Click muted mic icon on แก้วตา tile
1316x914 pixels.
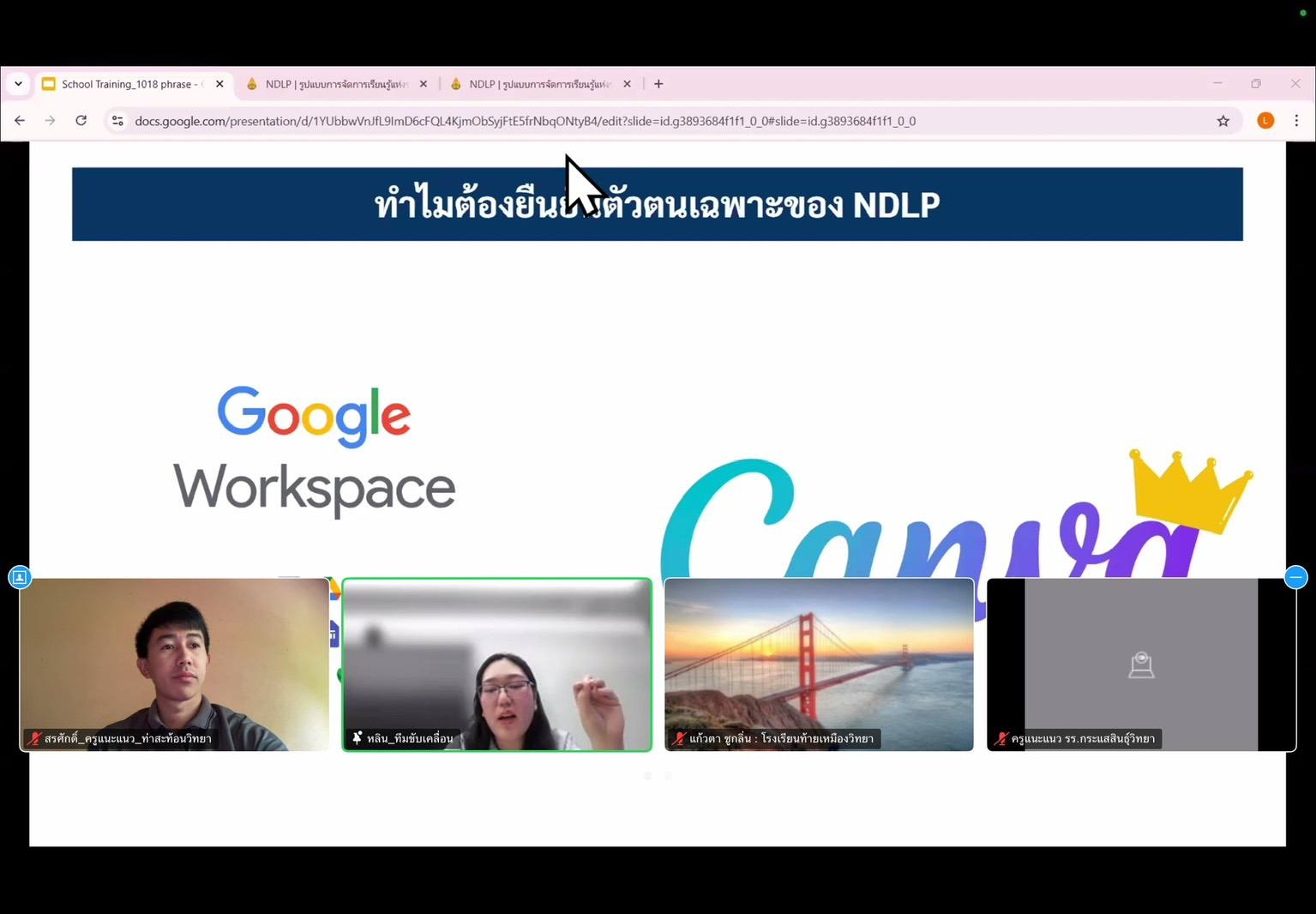pyautogui.click(x=679, y=738)
